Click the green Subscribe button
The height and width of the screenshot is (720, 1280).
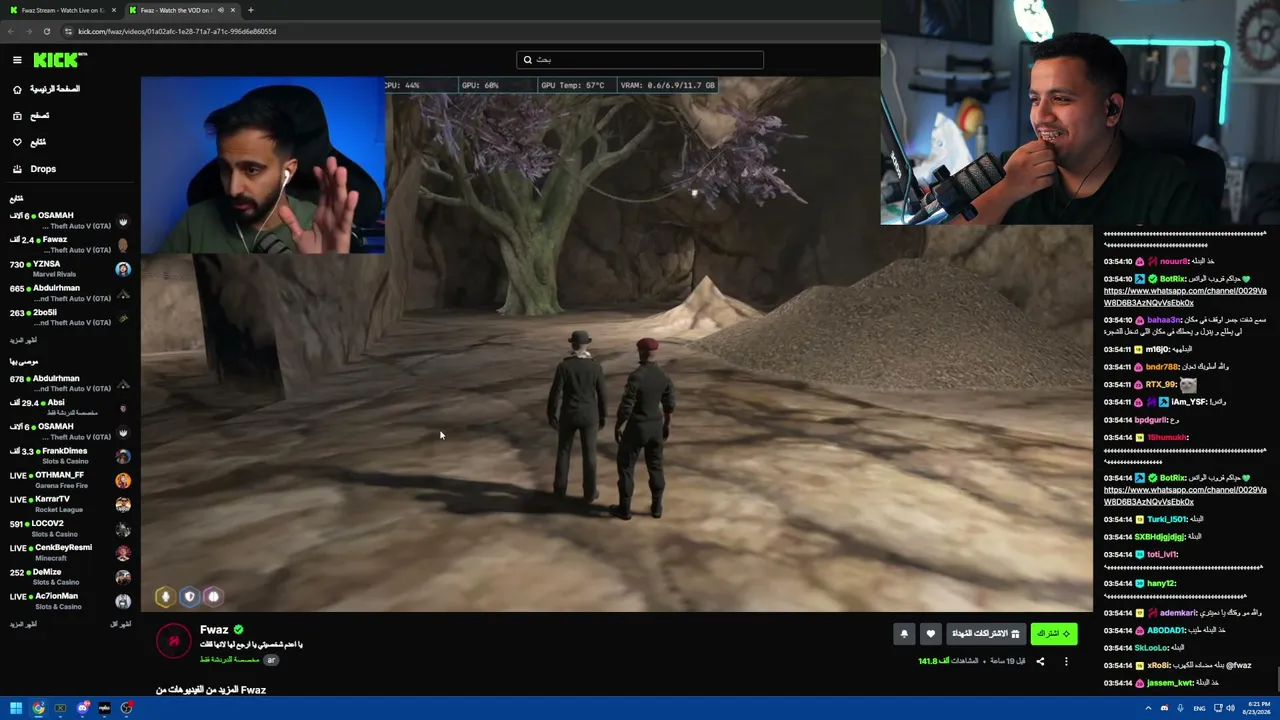[1054, 633]
